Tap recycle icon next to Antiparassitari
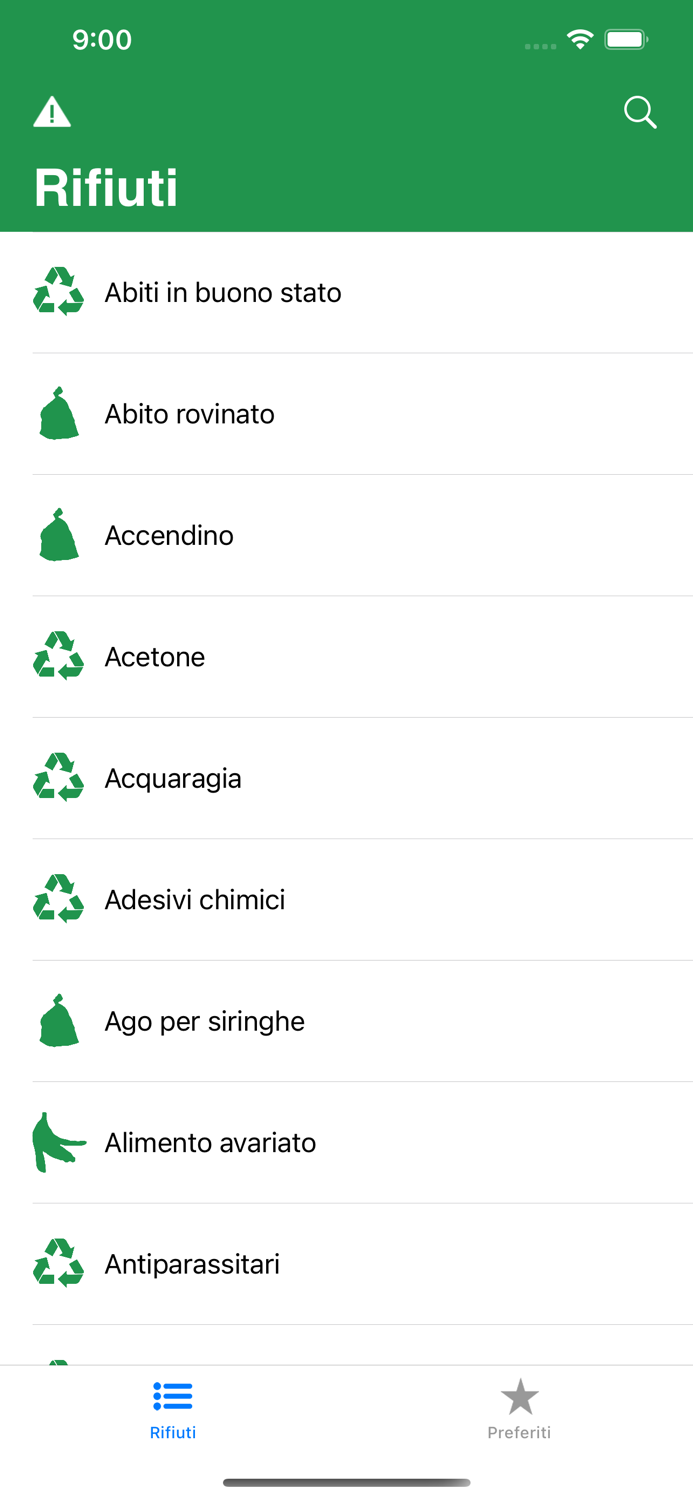 coord(58,1263)
